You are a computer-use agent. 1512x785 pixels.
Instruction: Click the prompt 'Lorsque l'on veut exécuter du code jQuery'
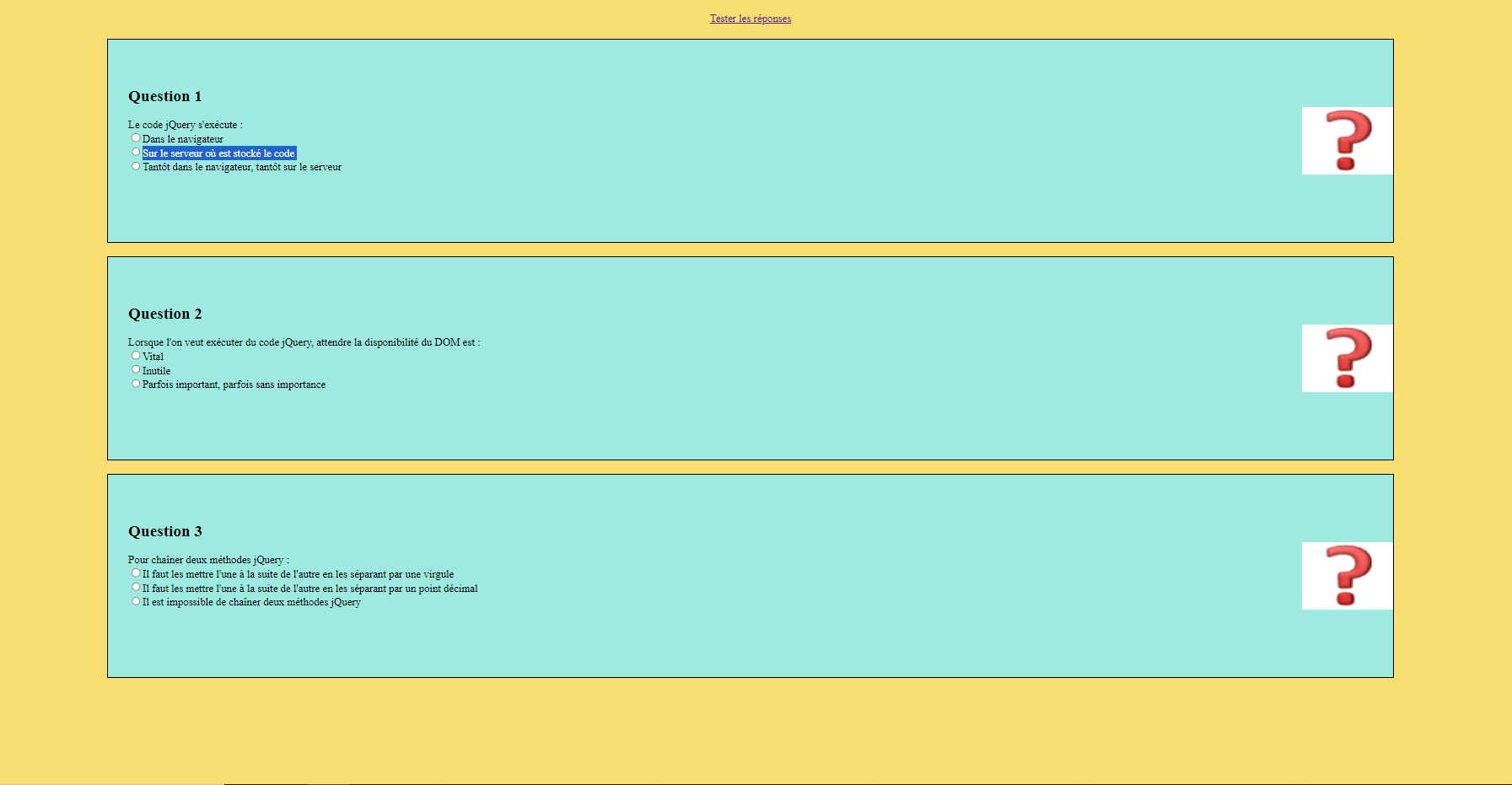click(304, 342)
